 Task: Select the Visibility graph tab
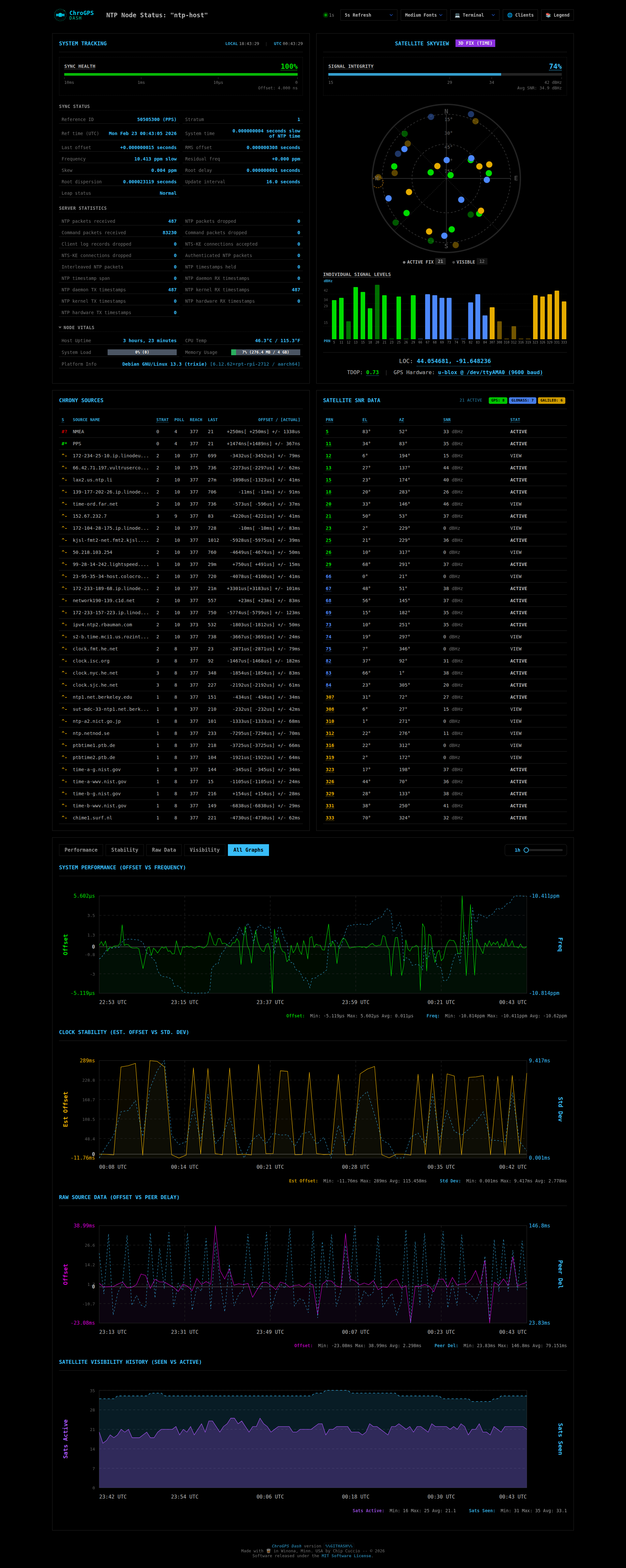(204, 850)
